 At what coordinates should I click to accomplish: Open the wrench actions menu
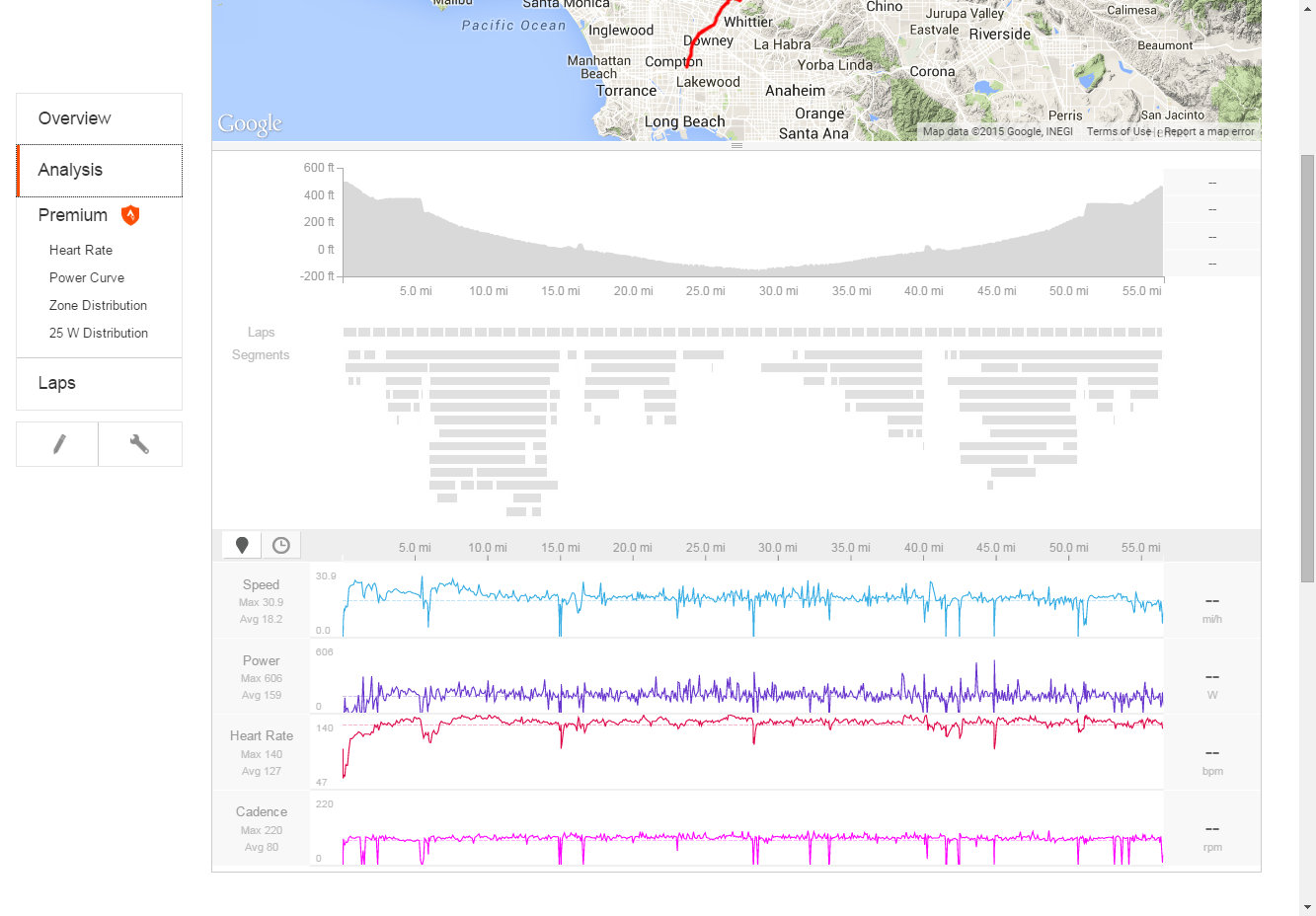pyautogui.click(x=139, y=444)
